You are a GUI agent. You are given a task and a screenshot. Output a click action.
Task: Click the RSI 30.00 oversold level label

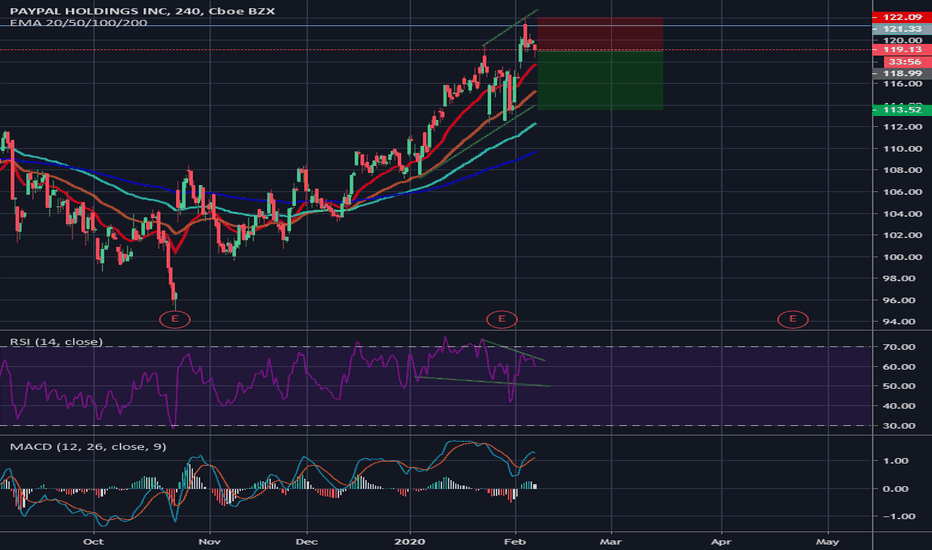tap(899, 426)
